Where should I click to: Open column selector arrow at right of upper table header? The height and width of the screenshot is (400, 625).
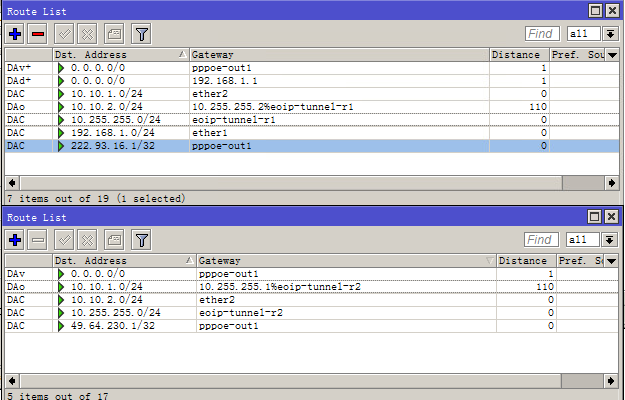tap(612, 54)
